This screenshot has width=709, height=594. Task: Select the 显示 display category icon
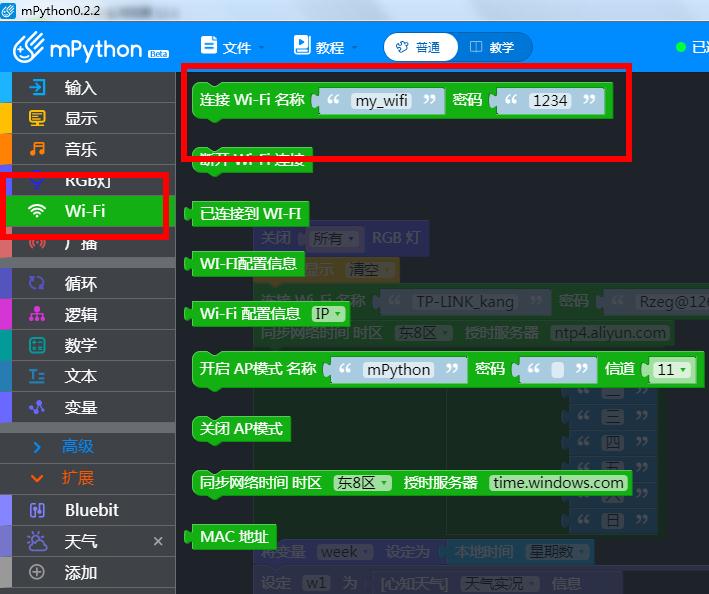tap(37, 118)
